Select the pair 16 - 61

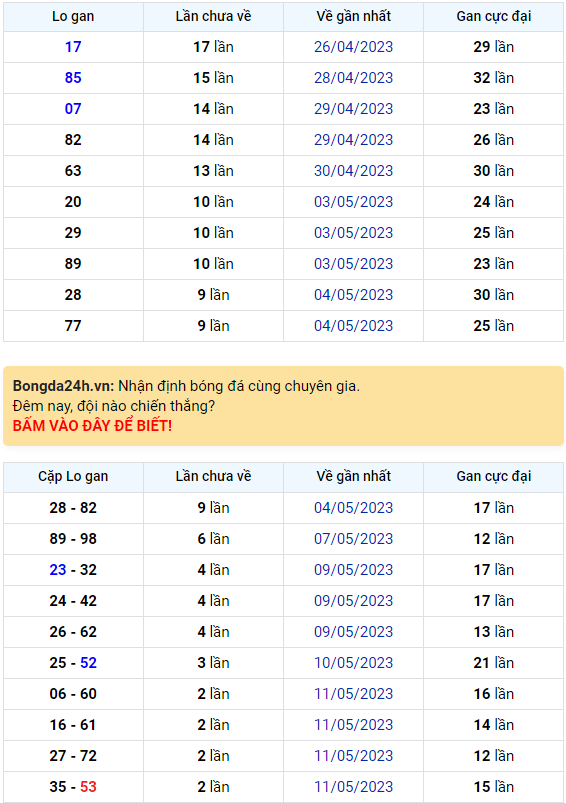pyautogui.click(x=73, y=725)
